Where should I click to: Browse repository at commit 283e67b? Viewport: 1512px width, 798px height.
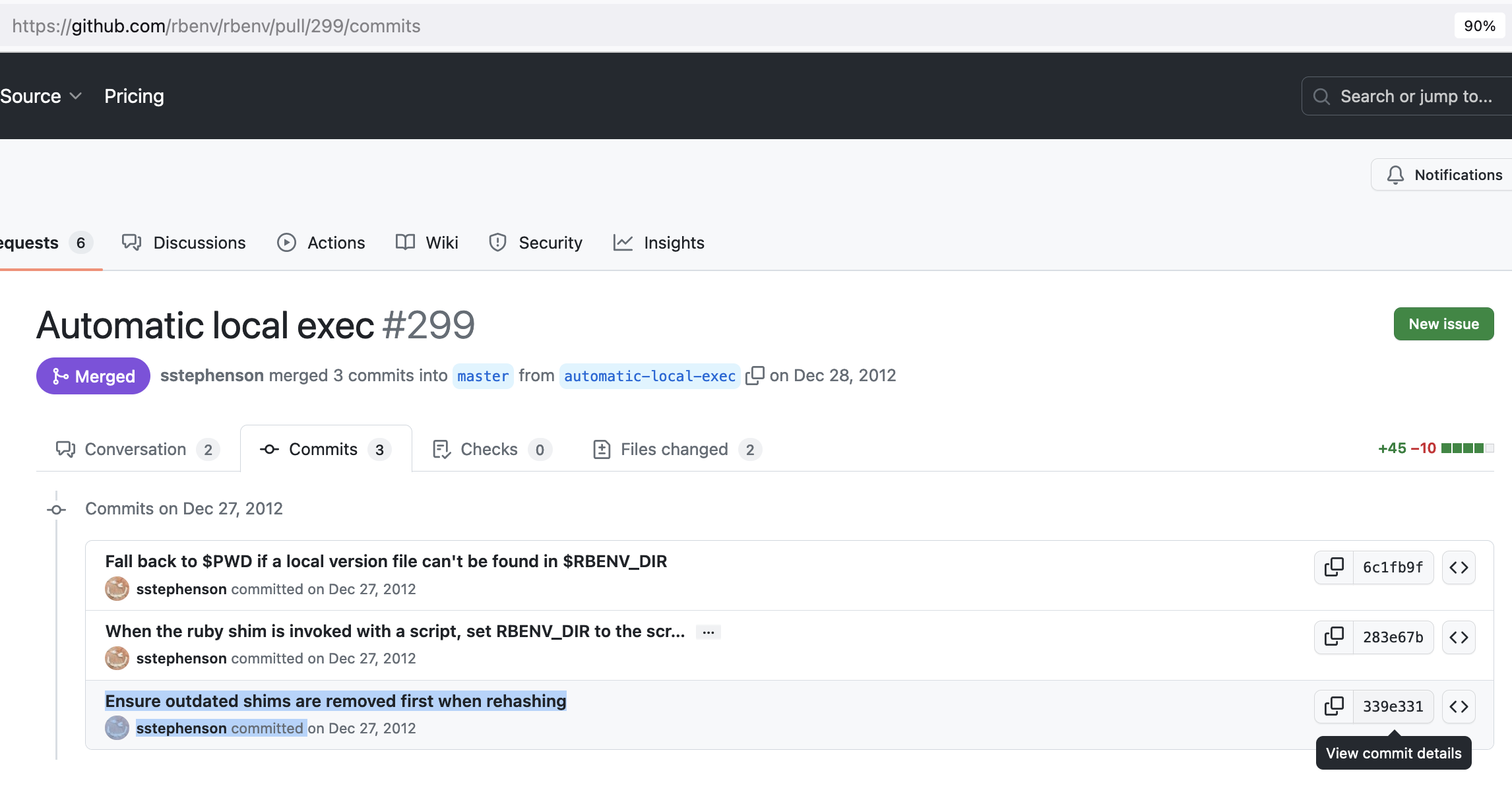coord(1459,637)
